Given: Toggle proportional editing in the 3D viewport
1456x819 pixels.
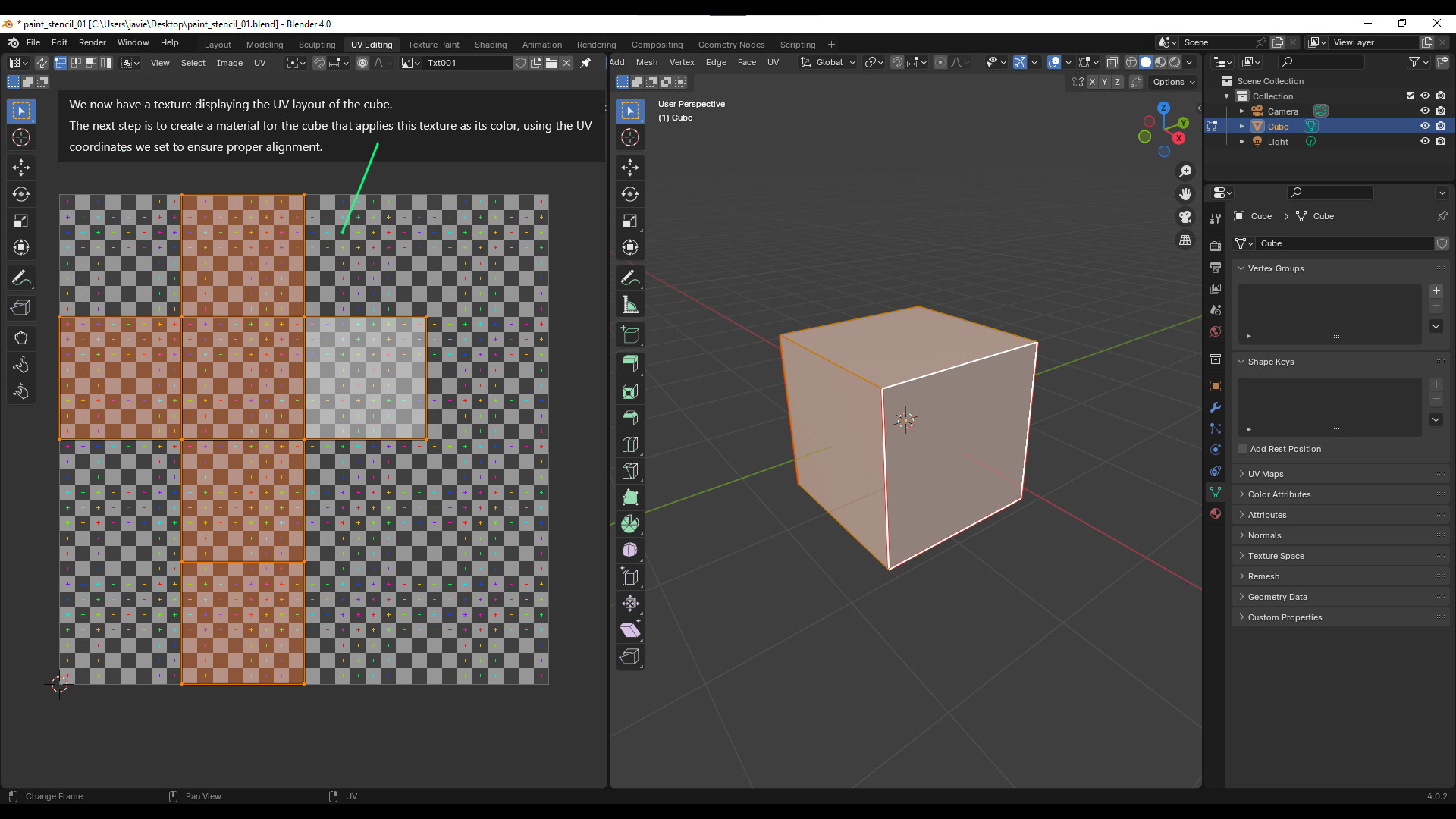Looking at the screenshot, I should pos(940,62).
